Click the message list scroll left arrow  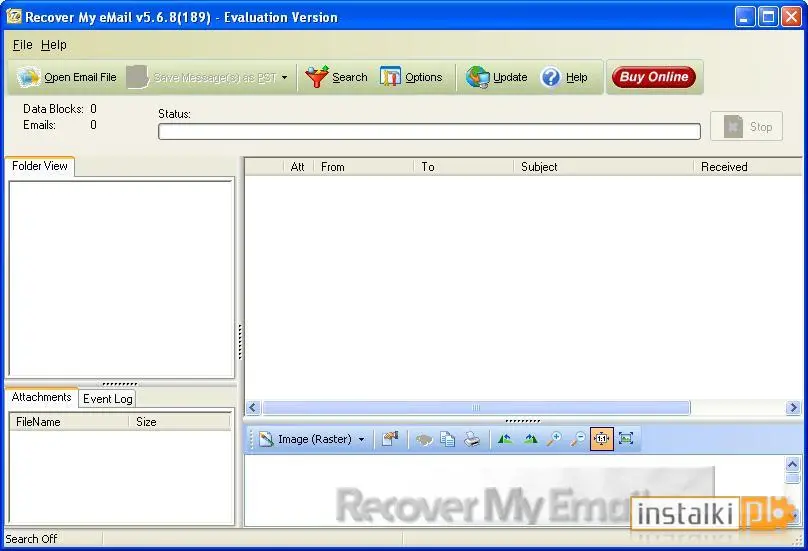252,408
